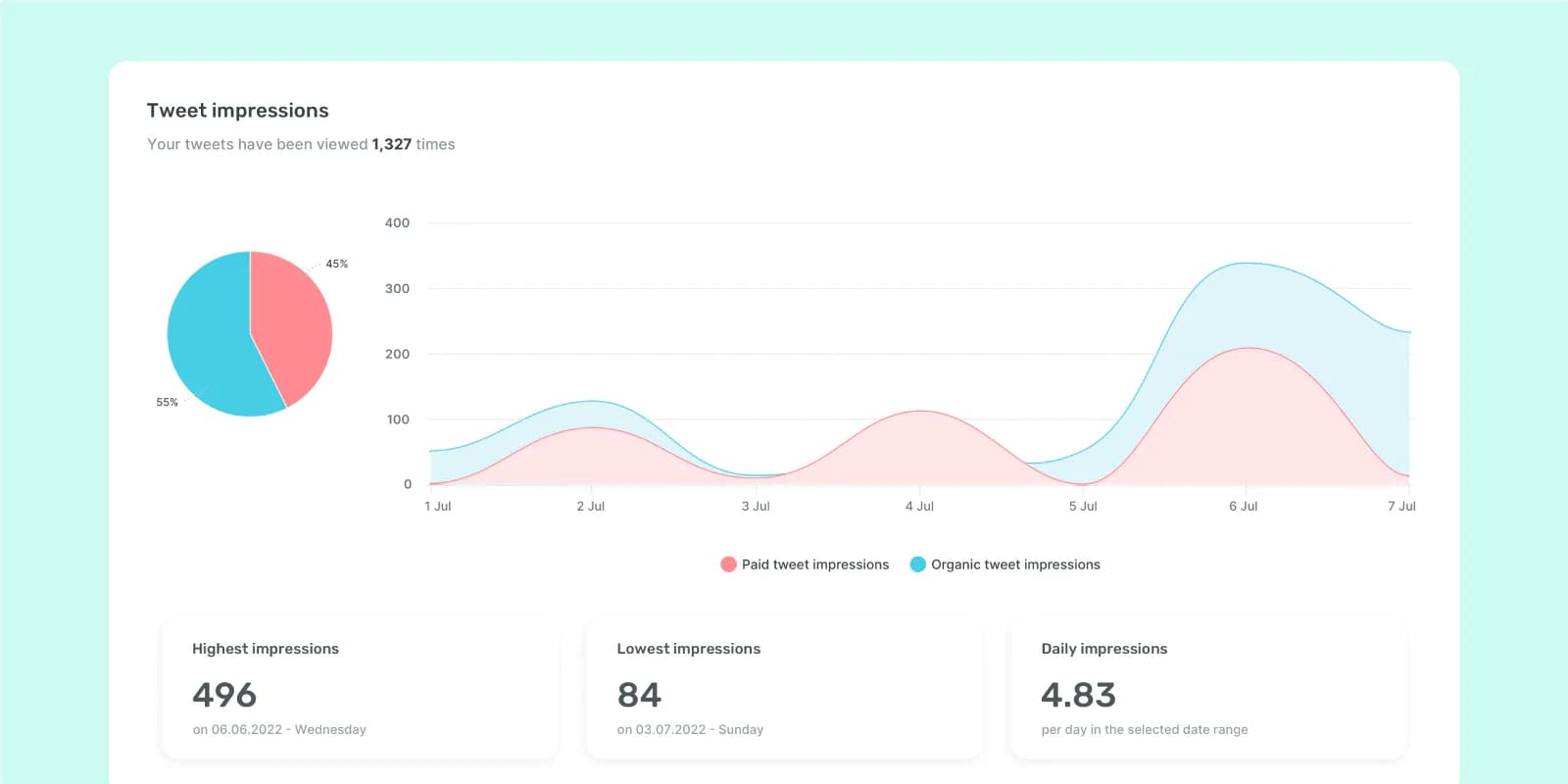Image resolution: width=1568 pixels, height=784 pixels.
Task: Click the 400 y-axis value
Action: [x=397, y=222]
